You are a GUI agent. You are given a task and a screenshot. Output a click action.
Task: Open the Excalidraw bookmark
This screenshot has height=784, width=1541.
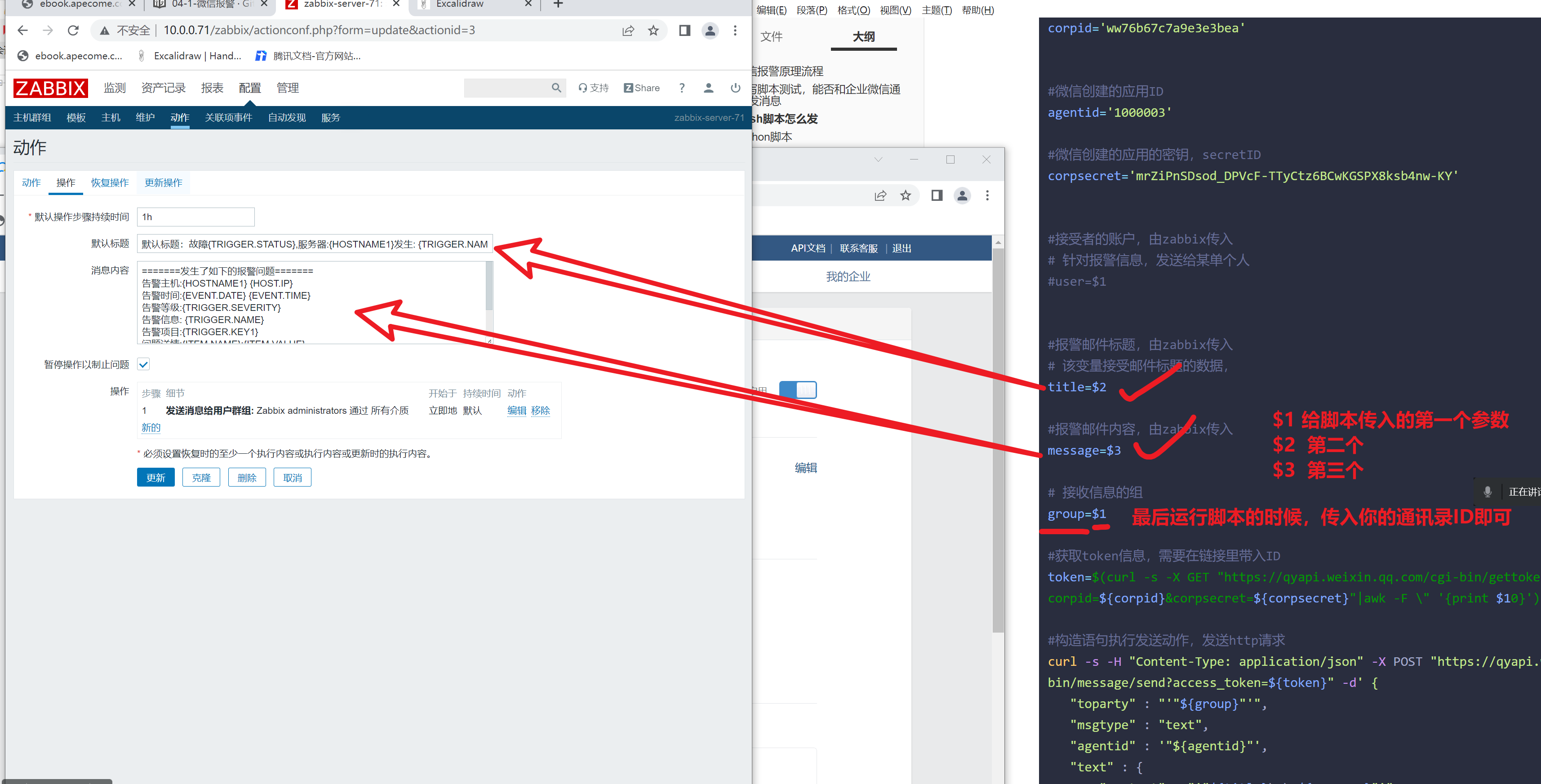pos(190,56)
